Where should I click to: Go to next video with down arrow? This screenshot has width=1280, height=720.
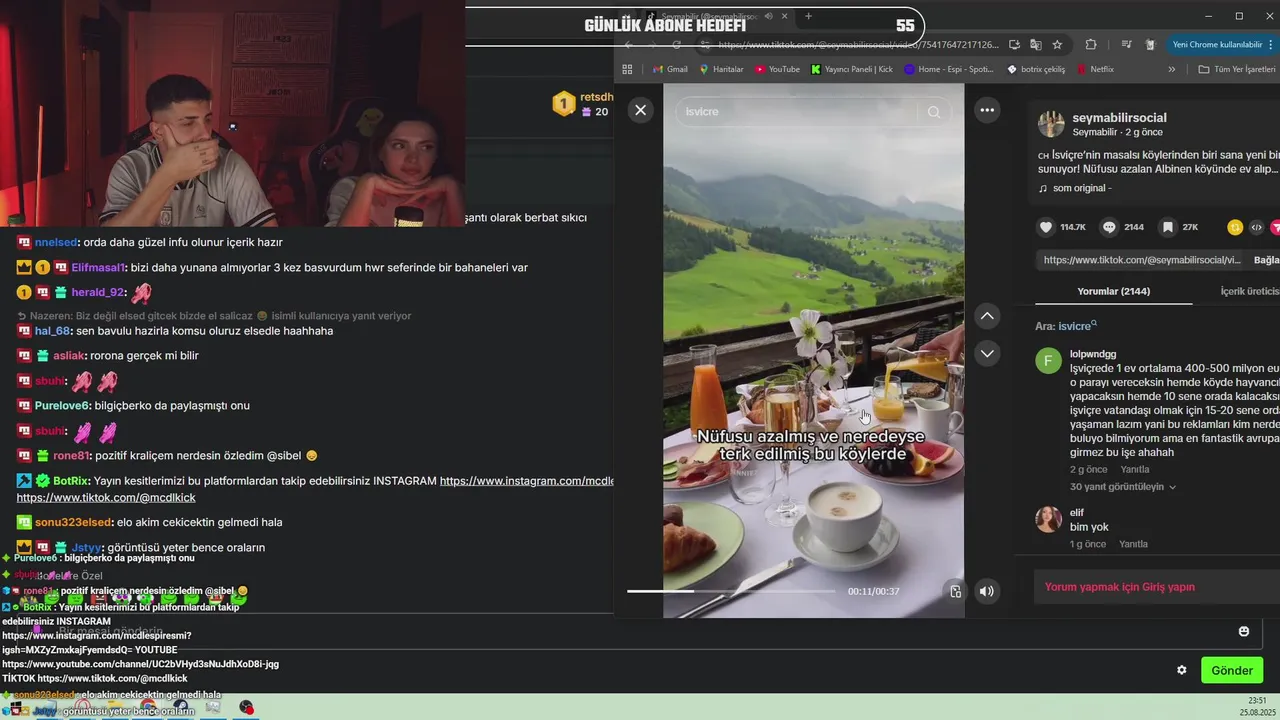987,353
